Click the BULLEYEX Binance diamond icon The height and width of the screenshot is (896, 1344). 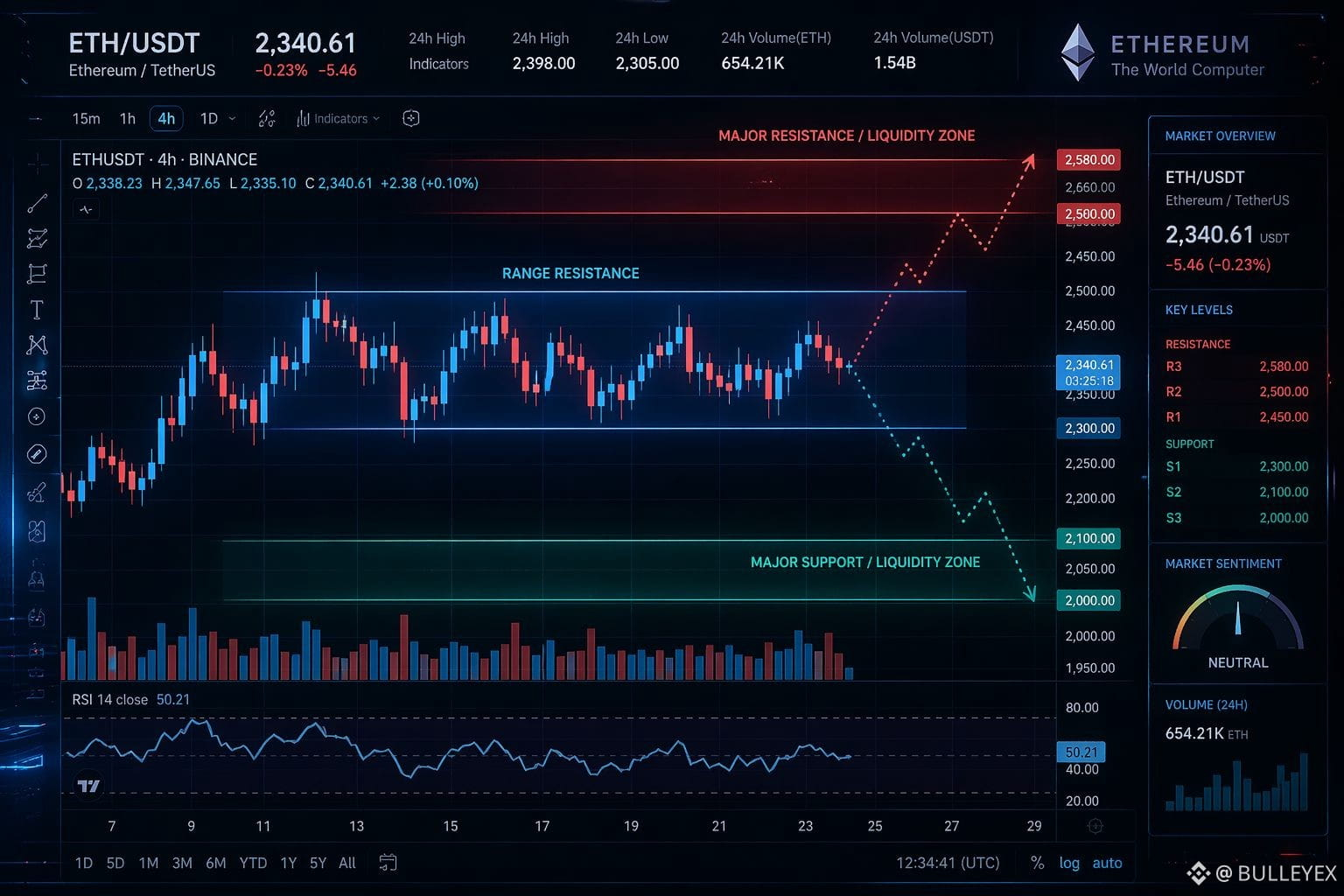[x=1198, y=872]
